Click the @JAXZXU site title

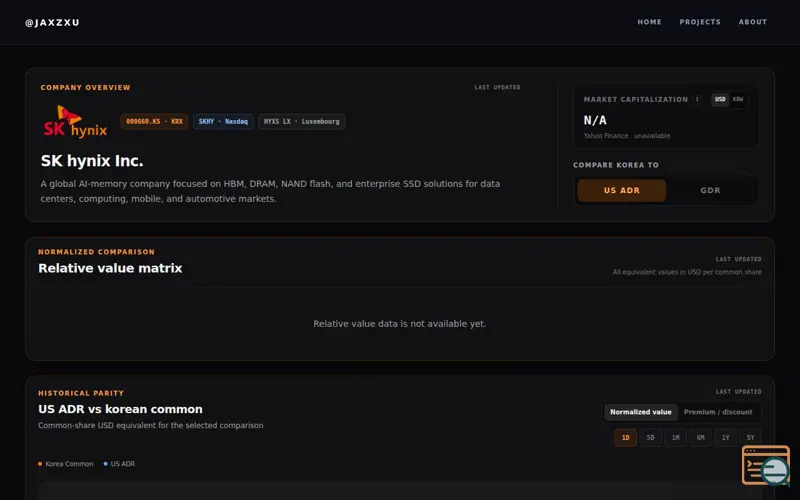pos(52,22)
